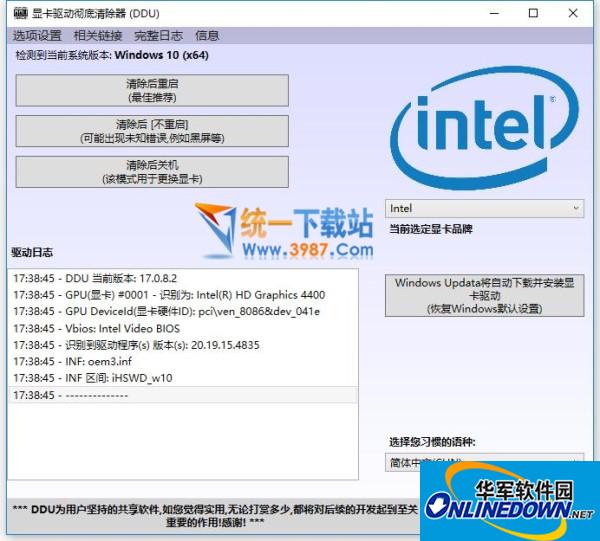Open the language selection dropdown 简体中文
Screen dimensions: 600x541
(484, 463)
